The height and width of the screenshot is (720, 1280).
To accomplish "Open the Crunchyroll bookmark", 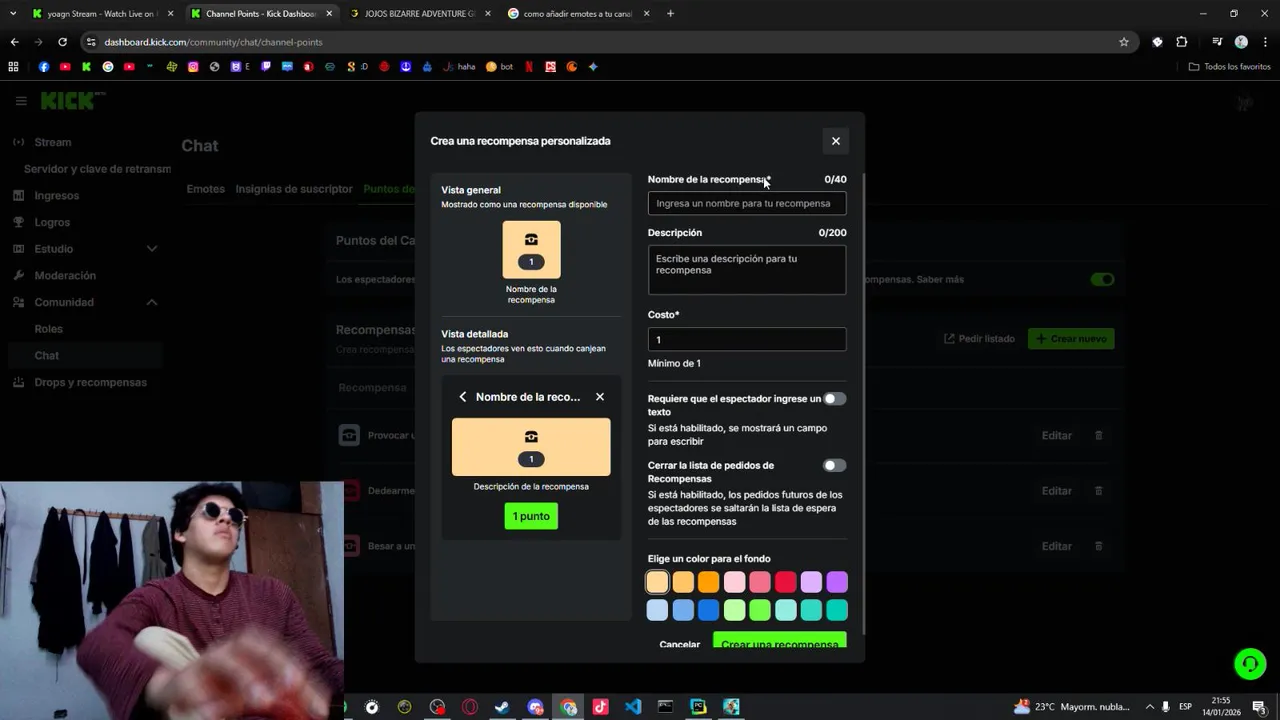I will [x=572, y=67].
